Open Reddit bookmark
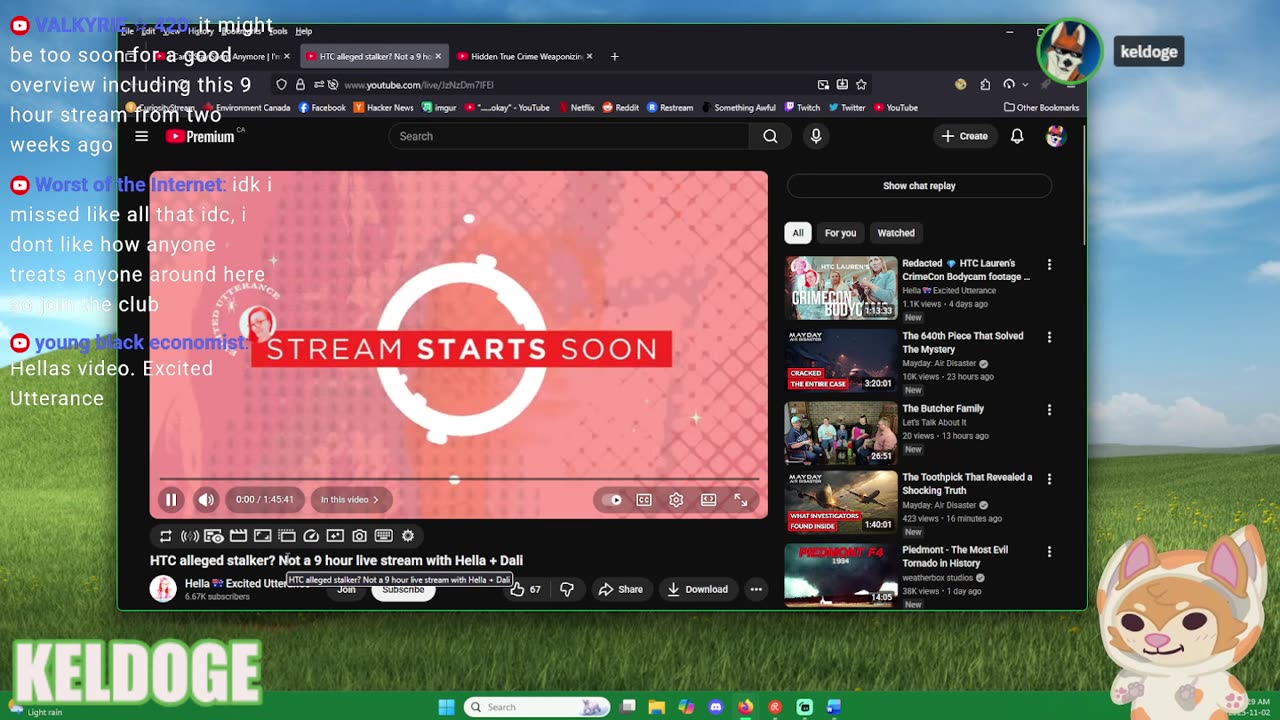Screen dimensions: 1280x720 click(x=620, y=108)
